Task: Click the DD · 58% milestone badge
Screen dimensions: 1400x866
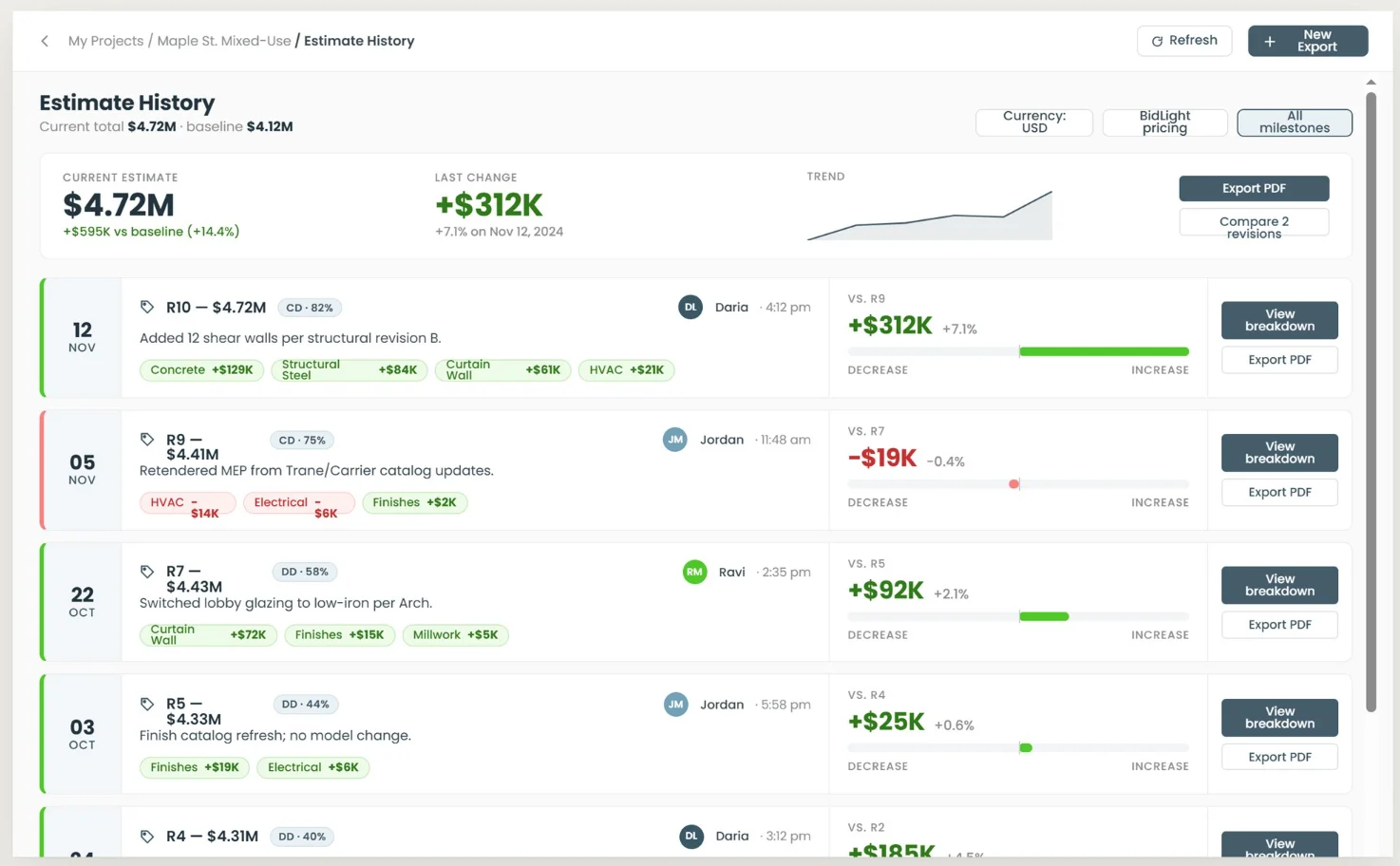Action: pyautogui.click(x=304, y=572)
